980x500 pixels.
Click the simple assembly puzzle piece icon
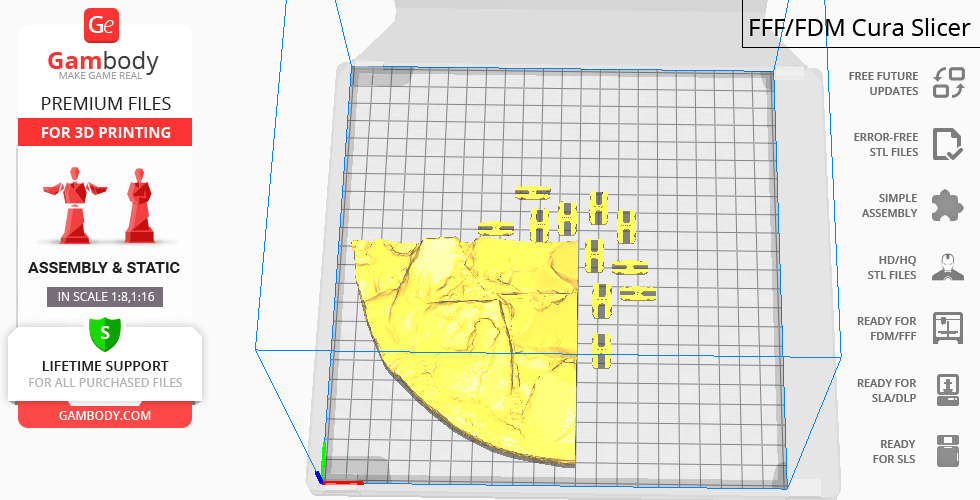coord(947,206)
